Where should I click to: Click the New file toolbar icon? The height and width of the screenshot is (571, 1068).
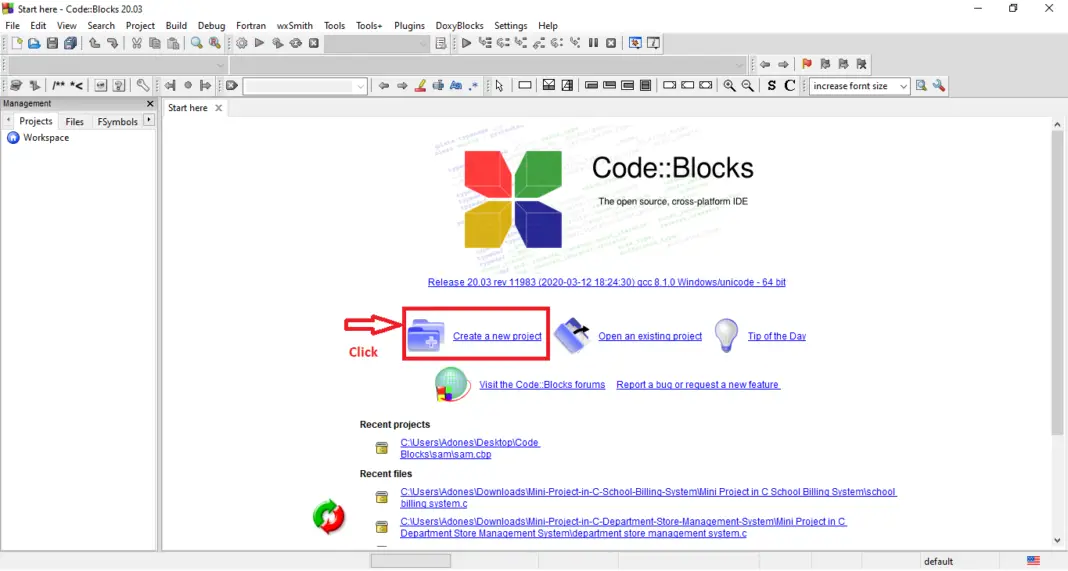point(16,44)
